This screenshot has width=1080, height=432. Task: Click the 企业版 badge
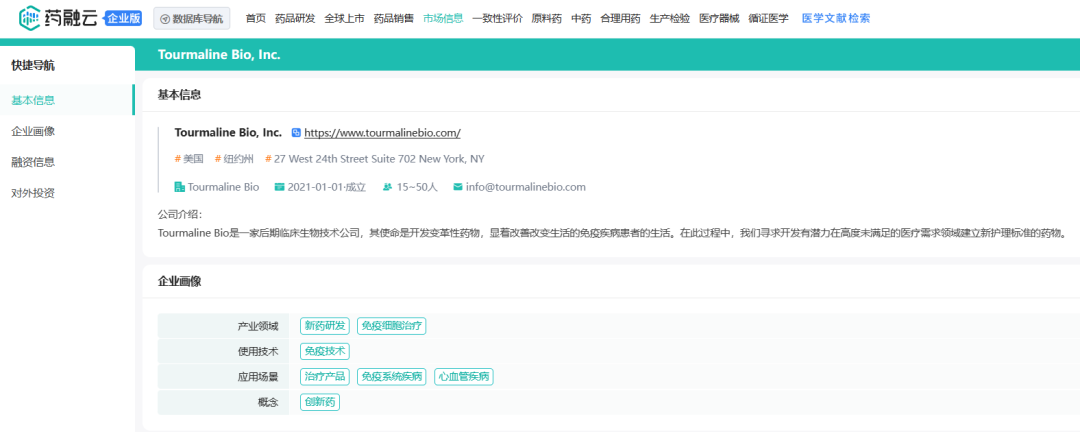pyautogui.click(x=125, y=19)
